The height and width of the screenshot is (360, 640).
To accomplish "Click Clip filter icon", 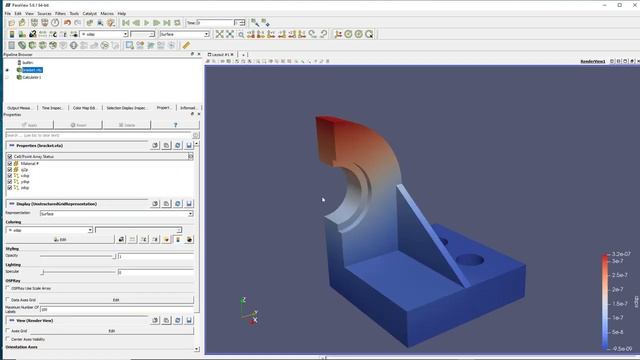I will [x=32, y=45].
